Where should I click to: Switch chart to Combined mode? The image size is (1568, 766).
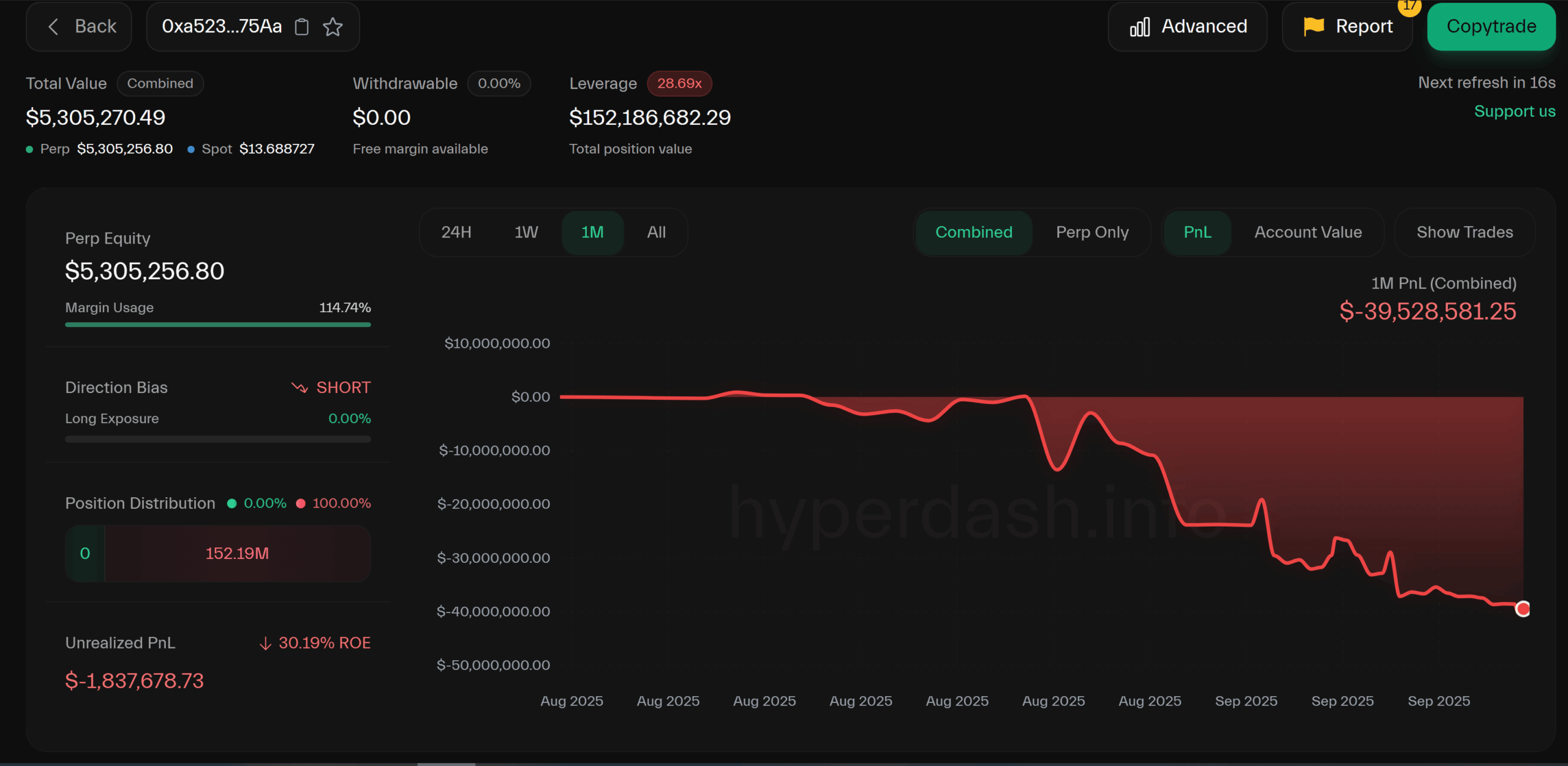coord(974,232)
